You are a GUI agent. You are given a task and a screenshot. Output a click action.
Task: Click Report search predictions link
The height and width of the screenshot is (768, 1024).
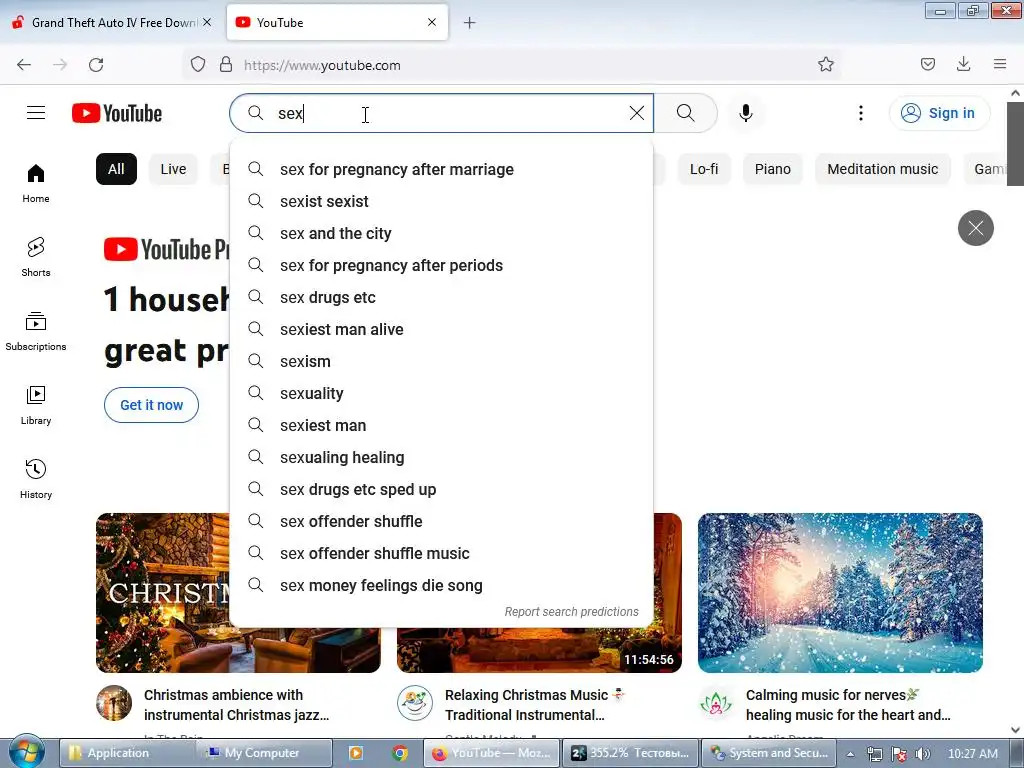click(x=571, y=612)
